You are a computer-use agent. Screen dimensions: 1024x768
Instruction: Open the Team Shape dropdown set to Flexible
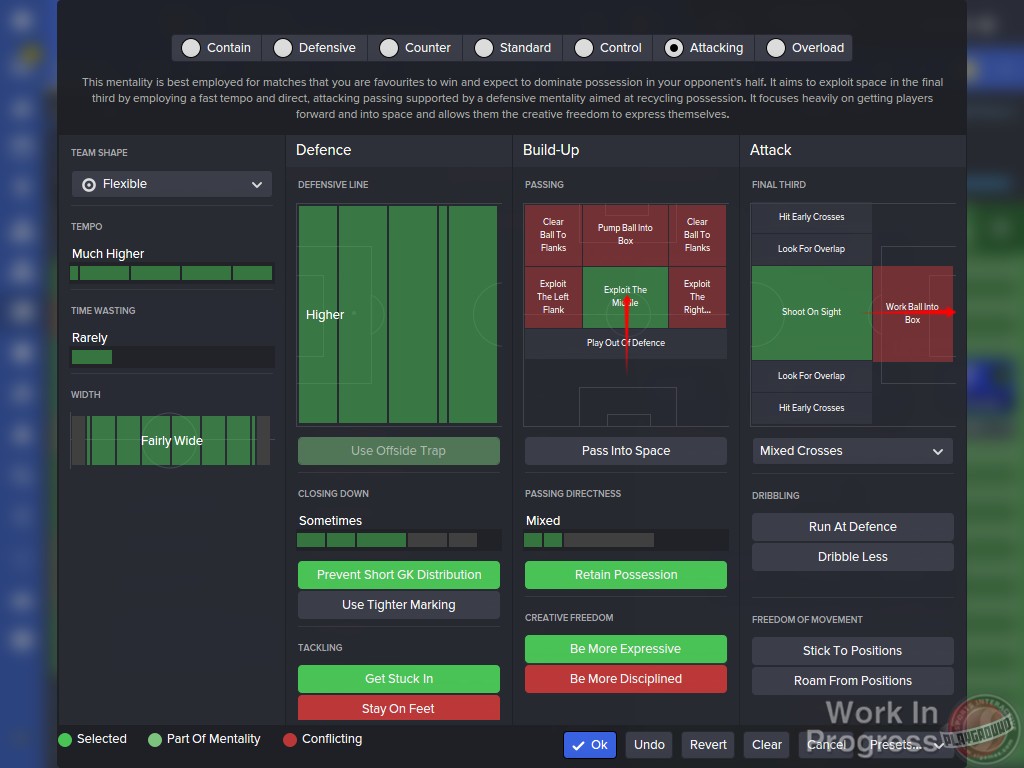pyautogui.click(x=171, y=184)
